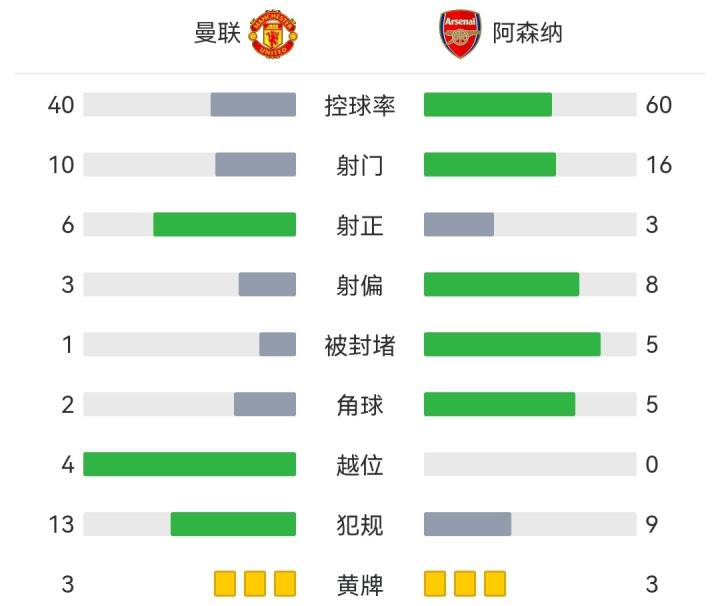
Task: Click the Arsenal crest icon
Action: [461, 34]
